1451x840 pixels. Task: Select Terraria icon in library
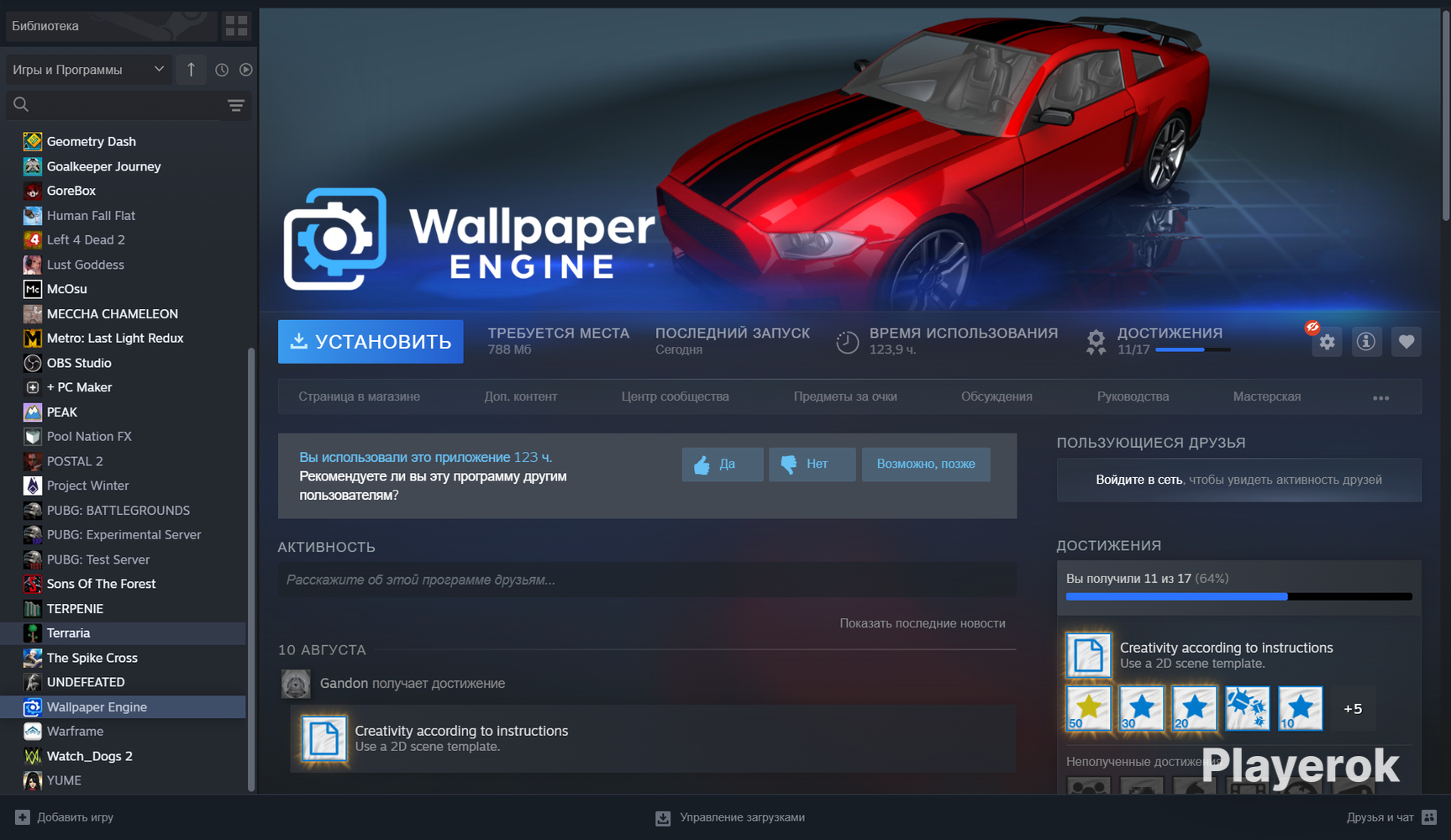tap(33, 633)
